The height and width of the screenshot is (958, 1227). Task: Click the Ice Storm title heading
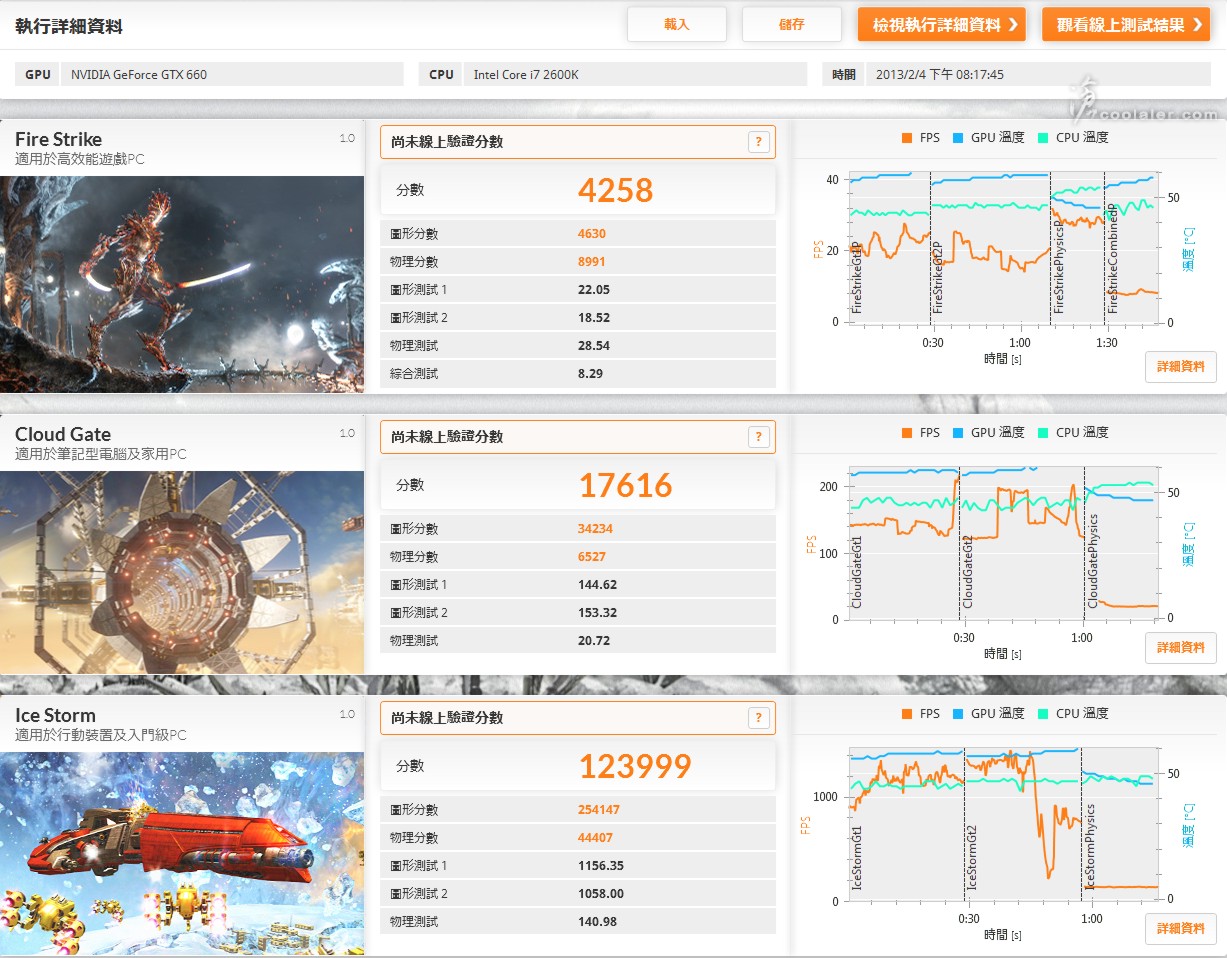point(55,716)
